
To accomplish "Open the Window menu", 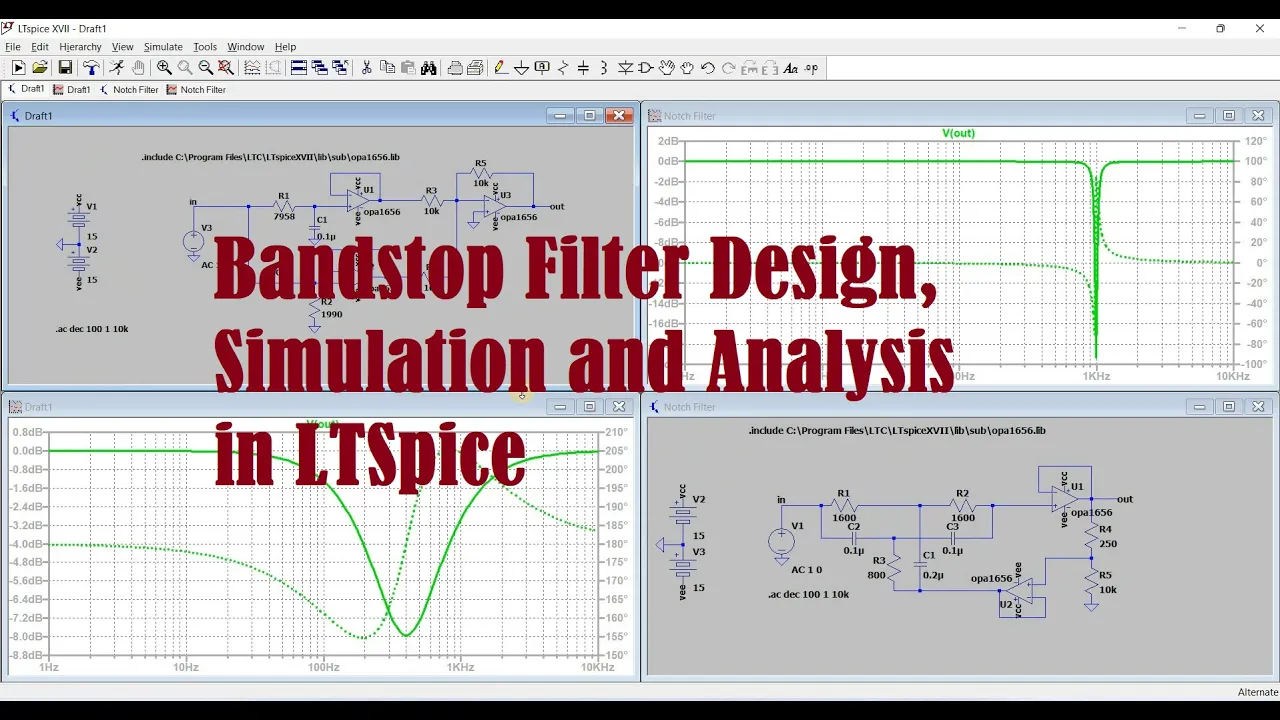I will tap(246, 47).
